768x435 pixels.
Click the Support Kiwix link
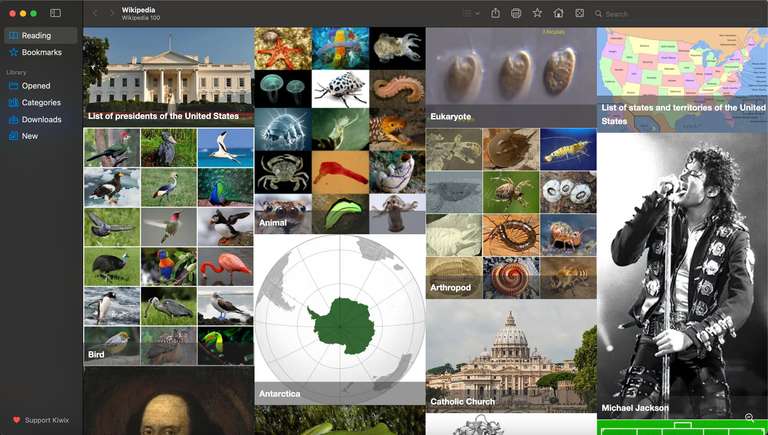[x=43, y=419]
